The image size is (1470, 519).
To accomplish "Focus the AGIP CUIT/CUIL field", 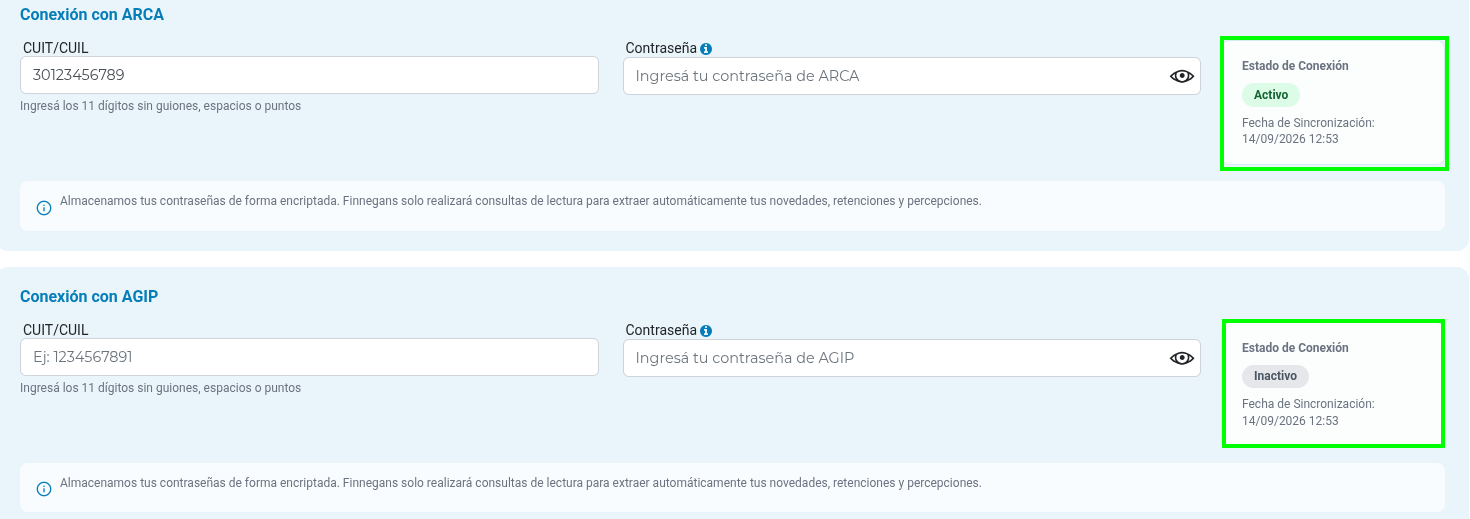I will coord(309,357).
